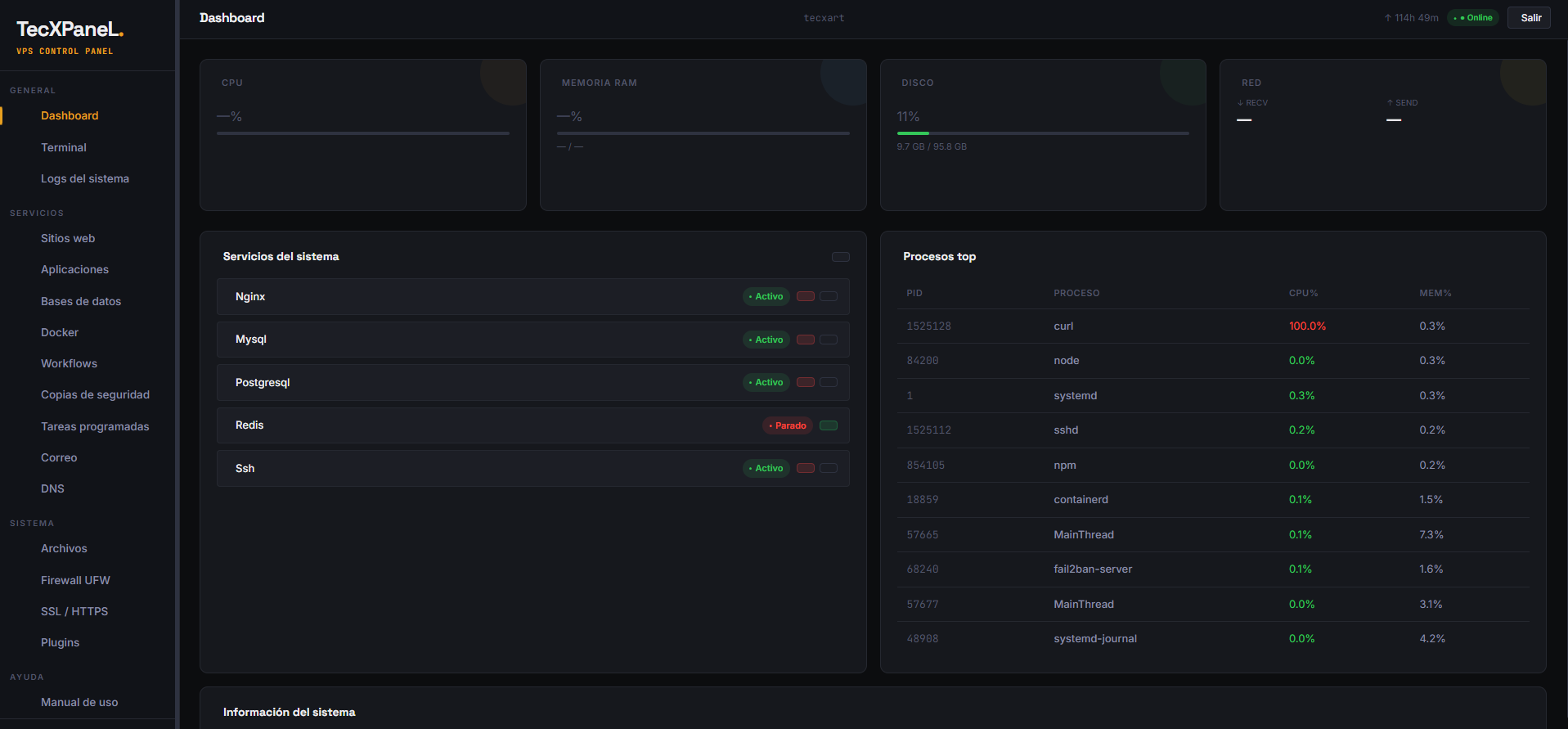Click the tecxart hostname in the header
Viewport: 1568px width, 729px height.
[824, 18]
